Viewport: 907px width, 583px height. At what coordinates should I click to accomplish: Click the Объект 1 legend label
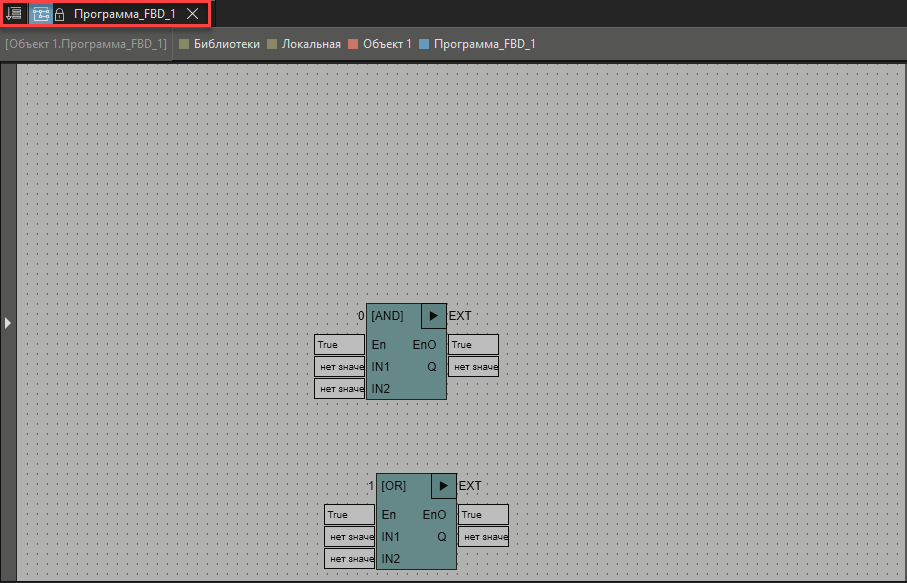(x=387, y=44)
